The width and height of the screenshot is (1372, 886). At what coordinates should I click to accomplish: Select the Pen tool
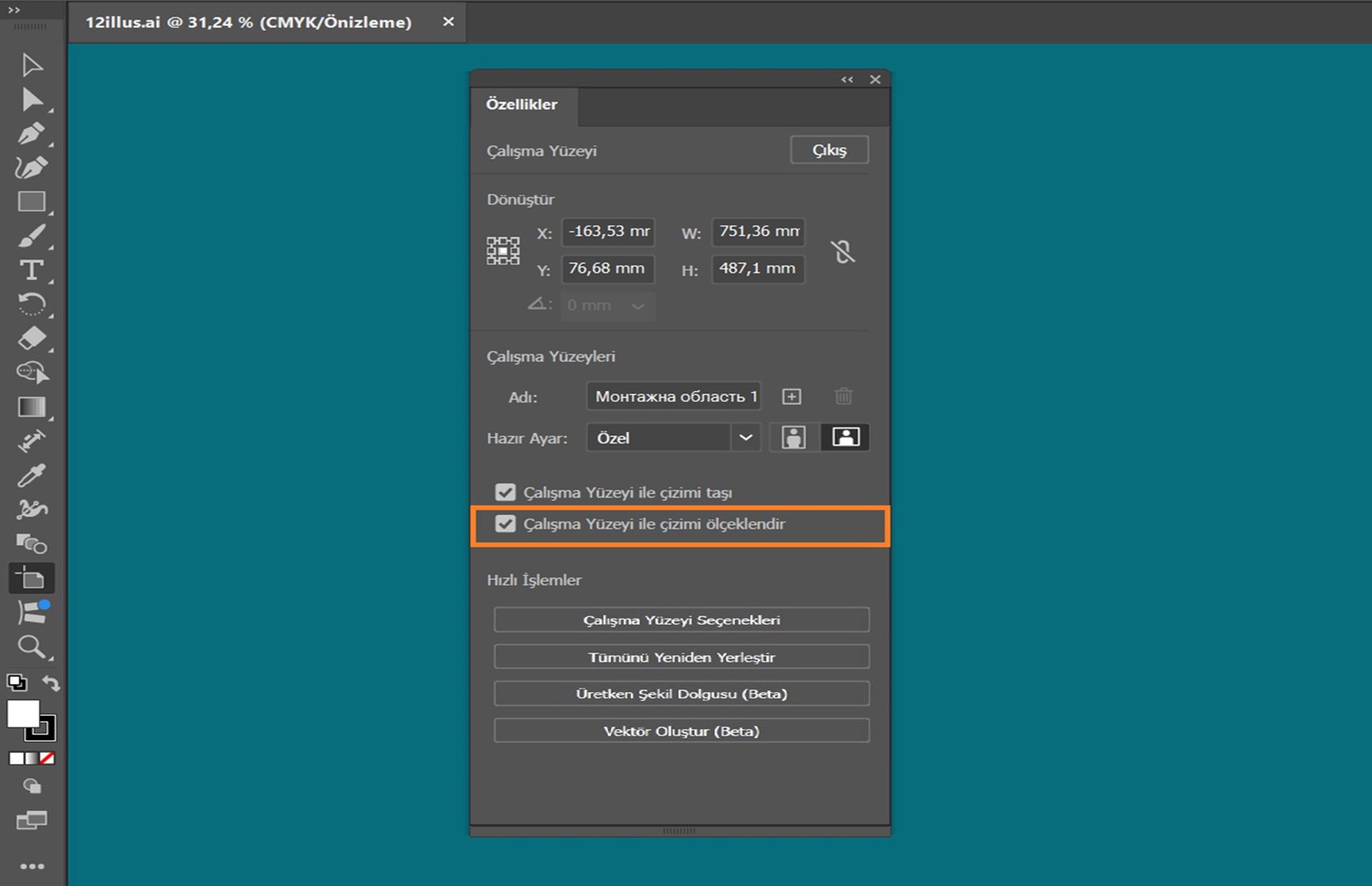coord(32,134)
